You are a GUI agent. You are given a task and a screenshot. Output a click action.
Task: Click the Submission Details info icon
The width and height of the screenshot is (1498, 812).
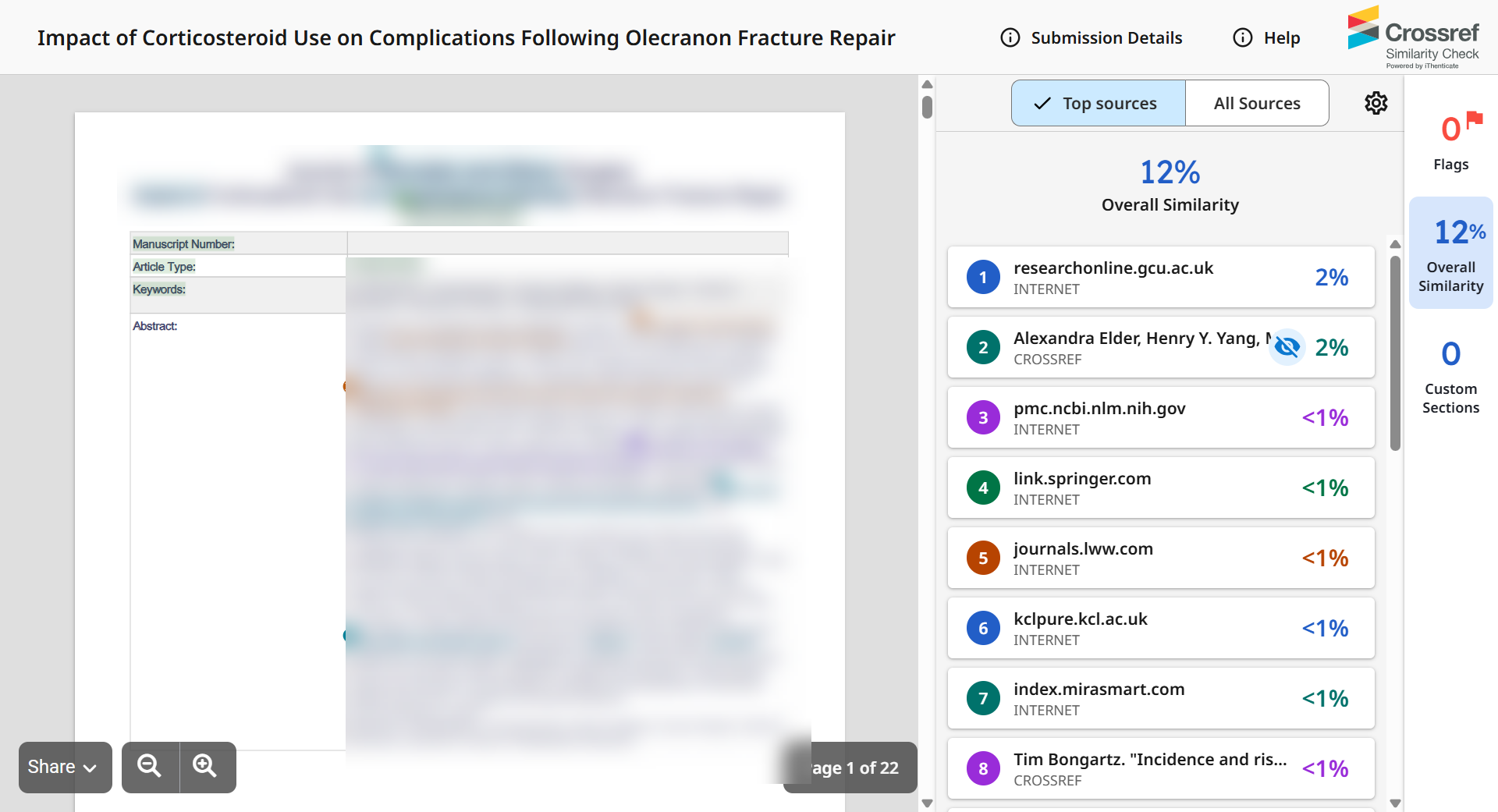(1010, 37)
